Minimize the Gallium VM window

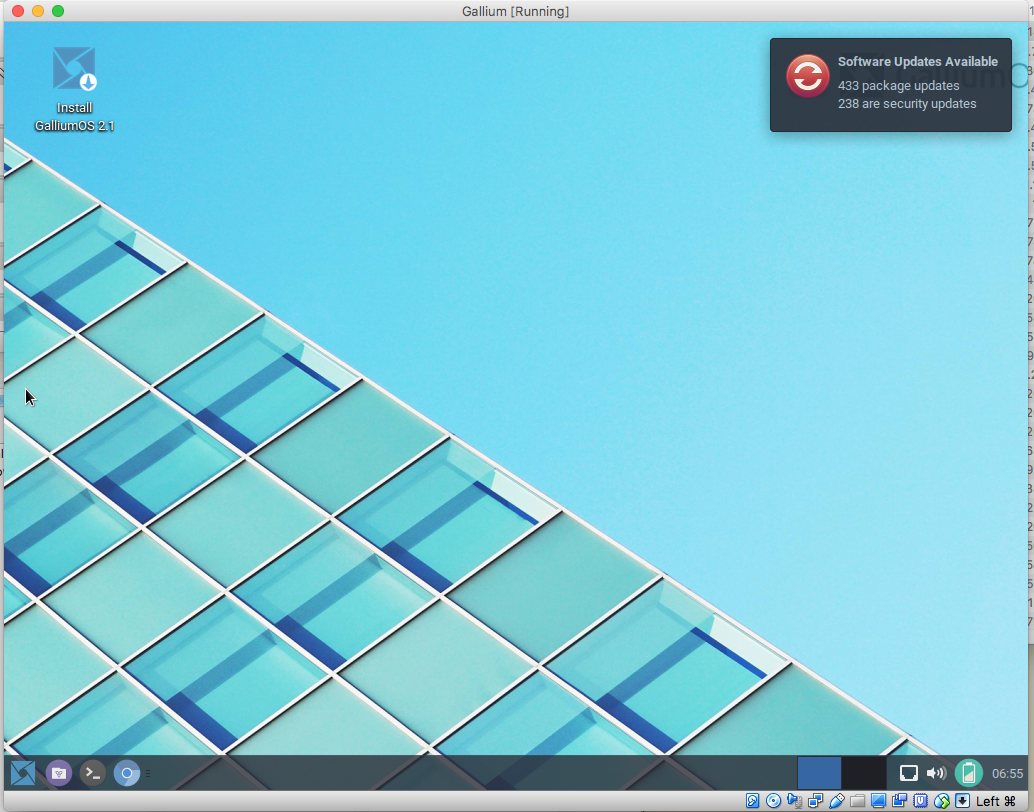pos(38,11)
